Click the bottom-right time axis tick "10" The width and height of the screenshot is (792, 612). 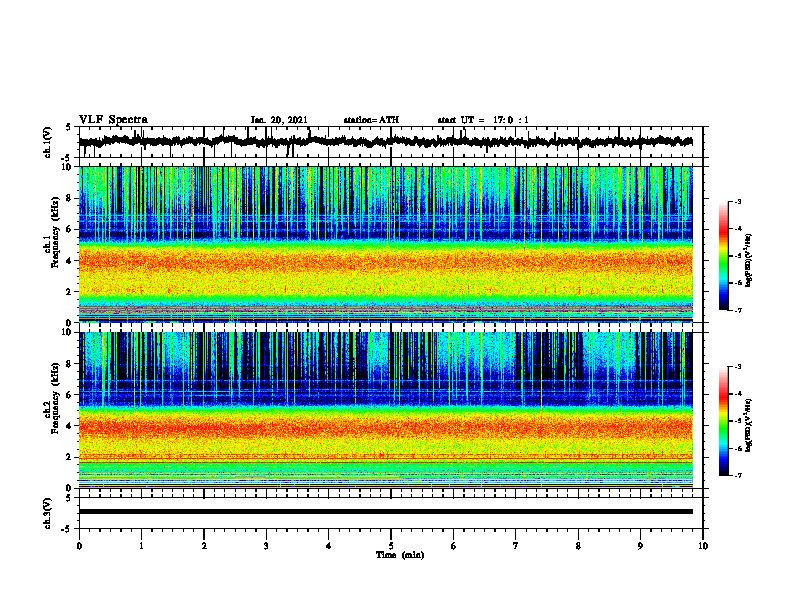point(703,546)
